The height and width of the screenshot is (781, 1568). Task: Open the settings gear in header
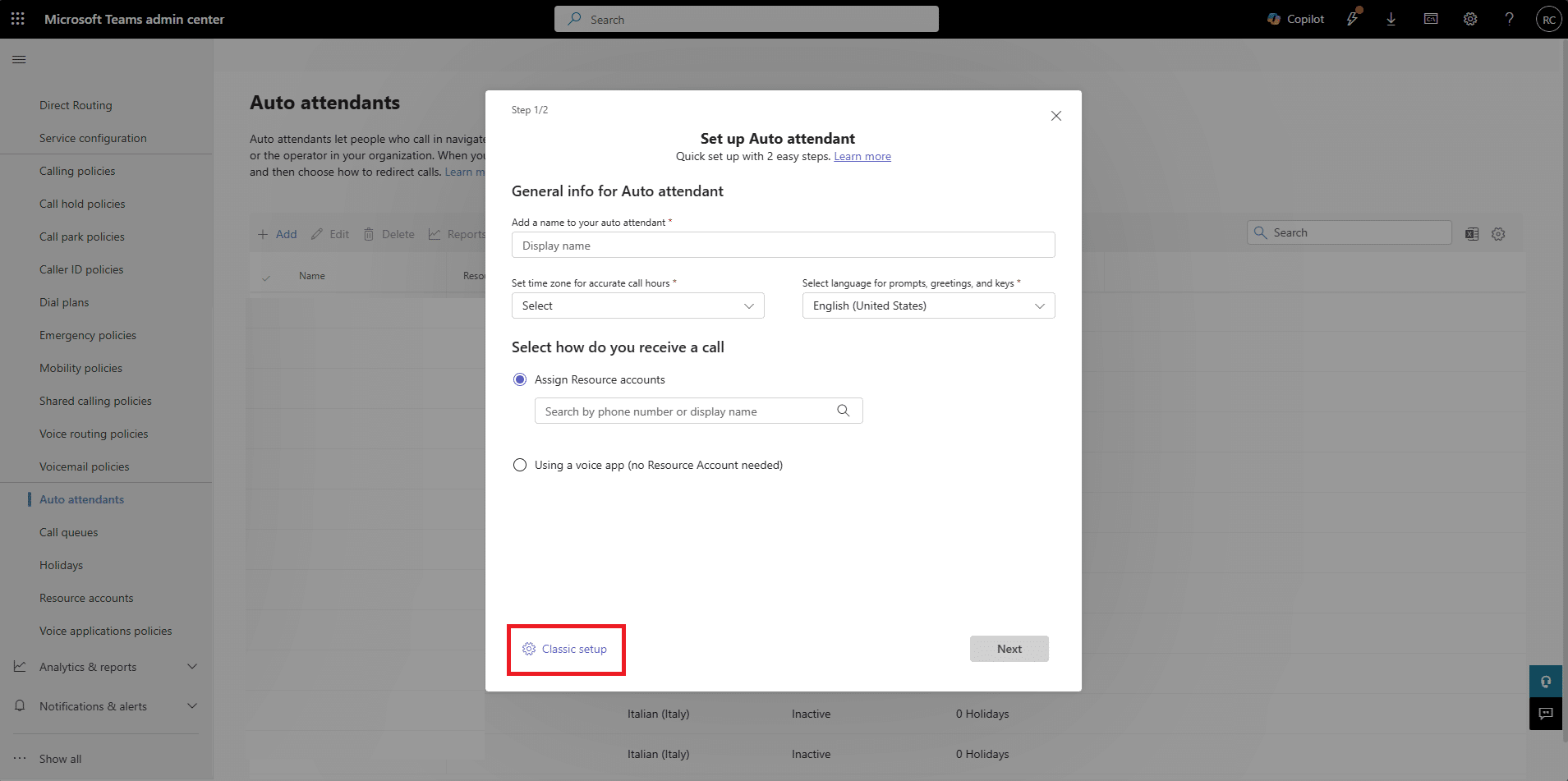(x=1469, y=19)
